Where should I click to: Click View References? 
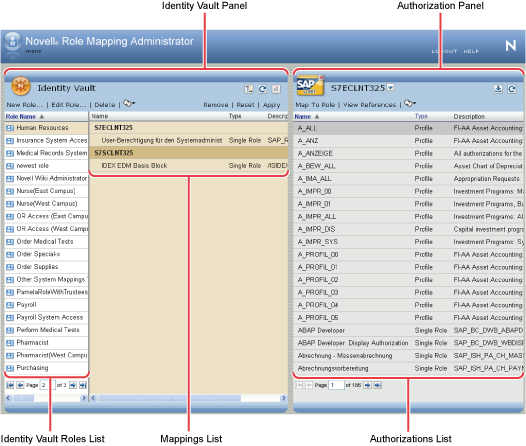click(x=369, y=105)
